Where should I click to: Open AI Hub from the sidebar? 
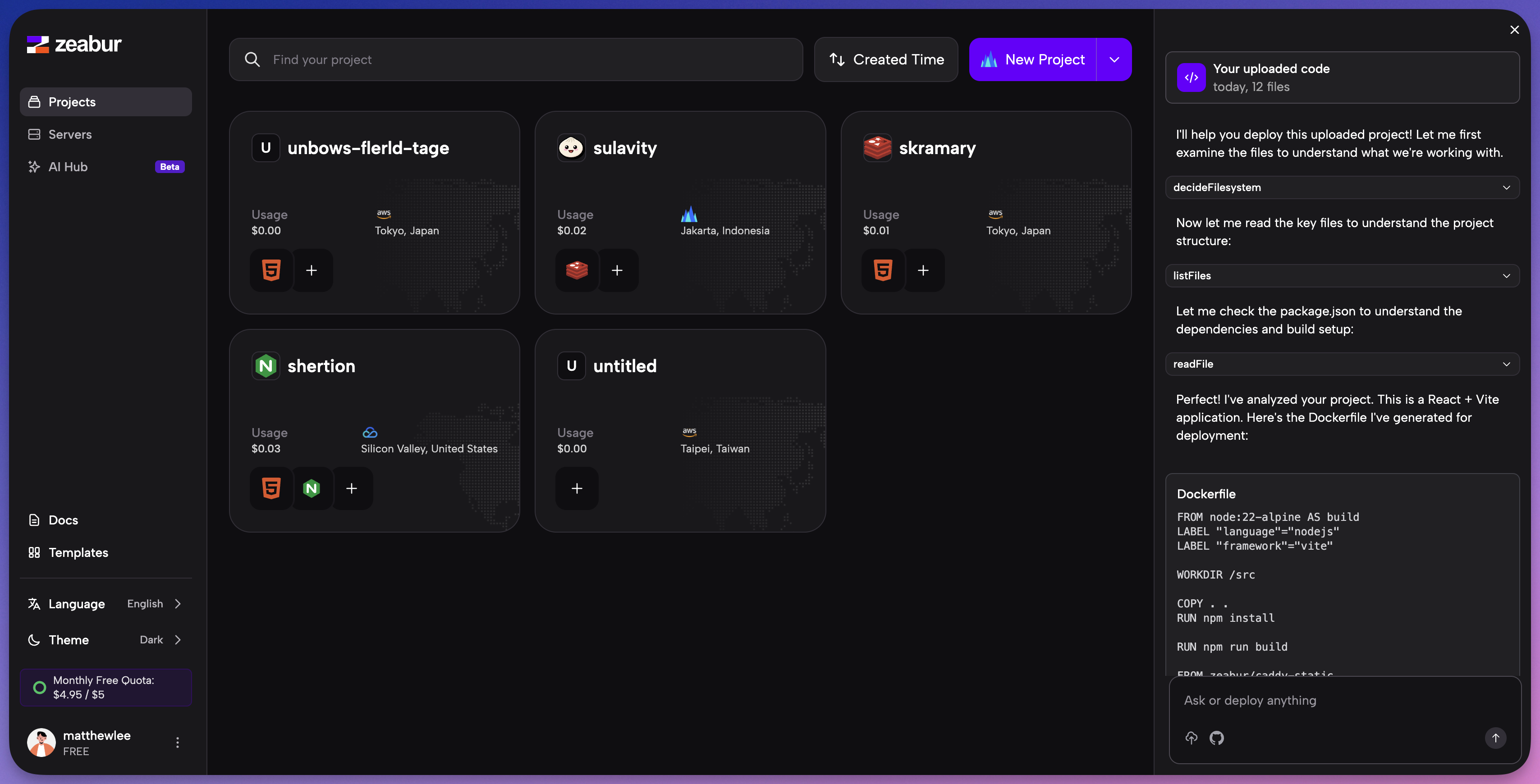68,167
